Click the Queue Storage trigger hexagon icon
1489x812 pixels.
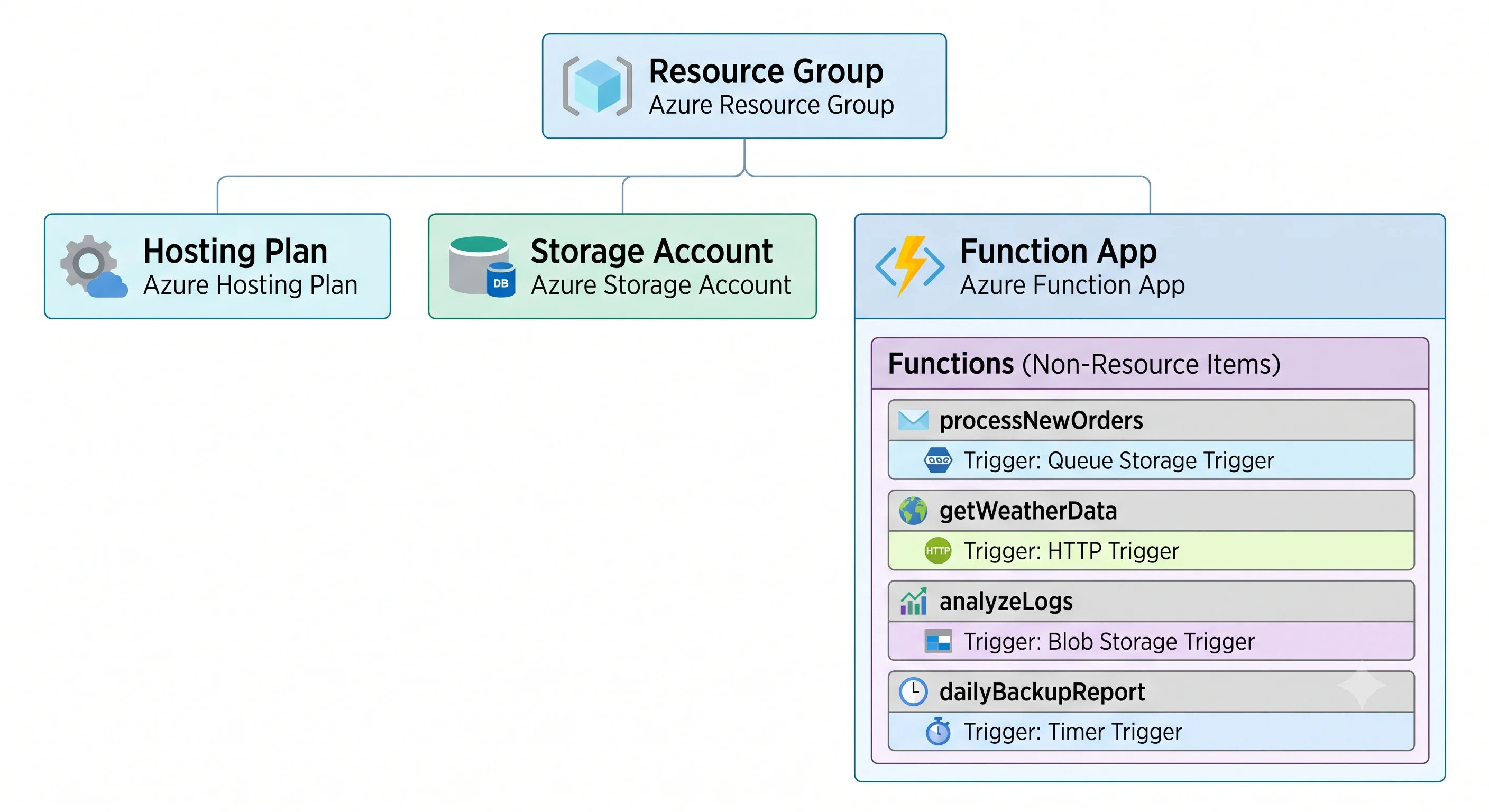(x=937, y=460)
